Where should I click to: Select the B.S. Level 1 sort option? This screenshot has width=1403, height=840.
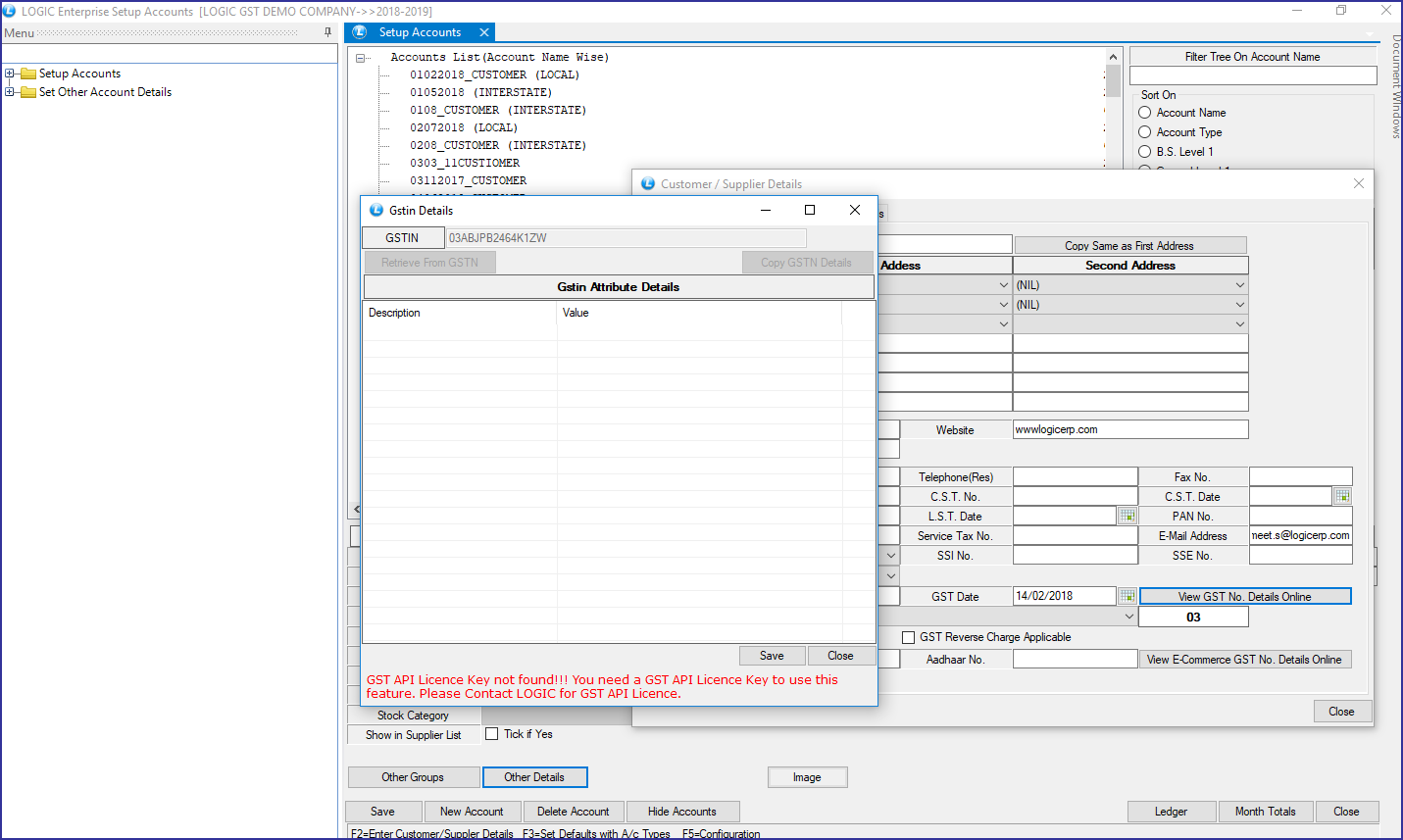[1144, 152]
